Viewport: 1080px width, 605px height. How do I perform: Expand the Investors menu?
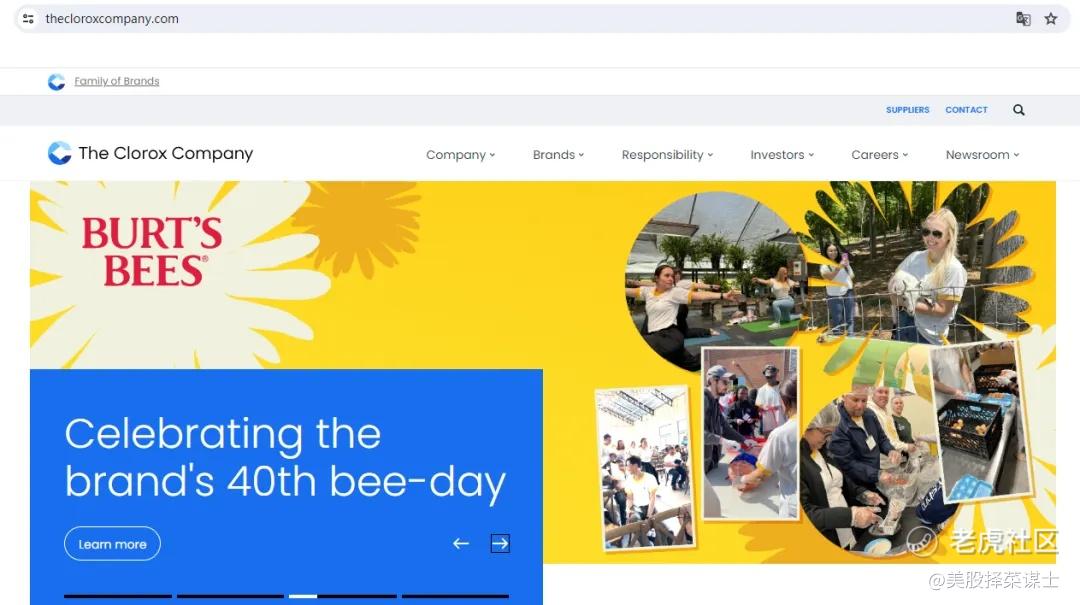(782, 155)
